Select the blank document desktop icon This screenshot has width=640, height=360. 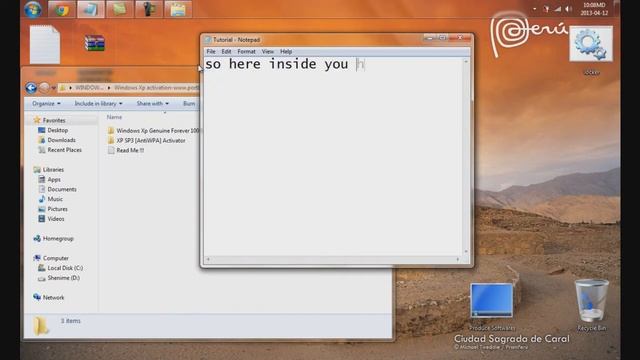tap(45, 44)
